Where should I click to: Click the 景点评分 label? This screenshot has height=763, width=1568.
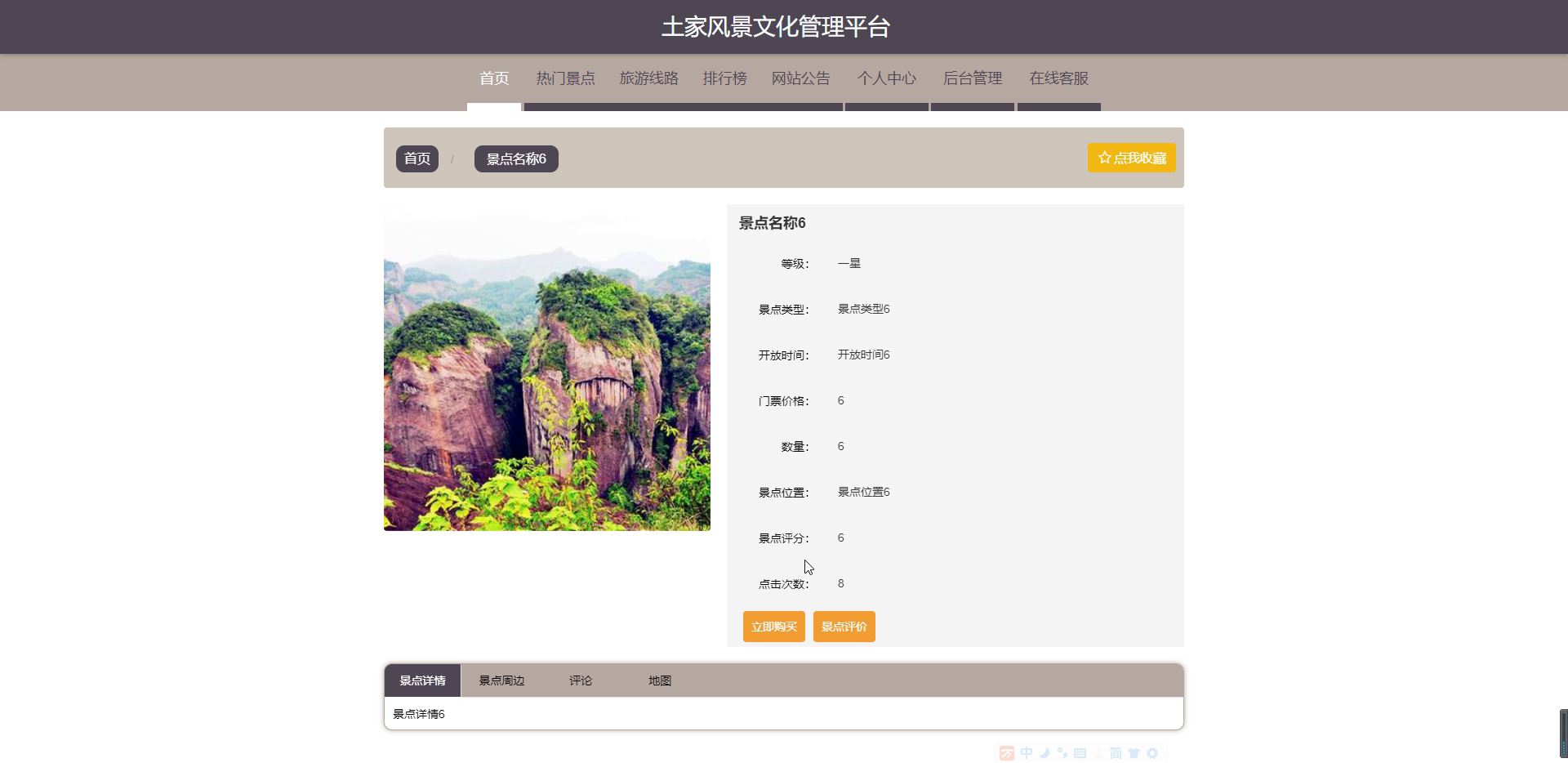click(784, 538)
